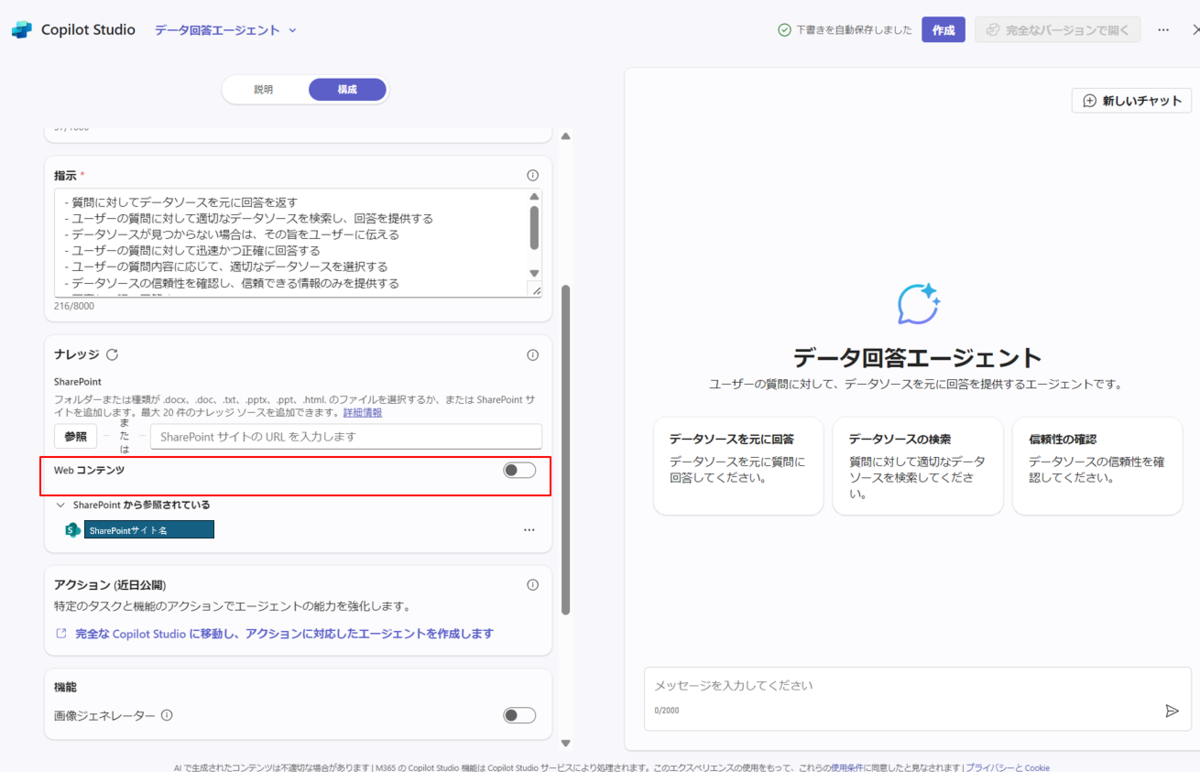The width and height of the screenshot is (1200, 772).
Task: Select the データソースを元に回答 prompt card
Action: coord(738,466)
